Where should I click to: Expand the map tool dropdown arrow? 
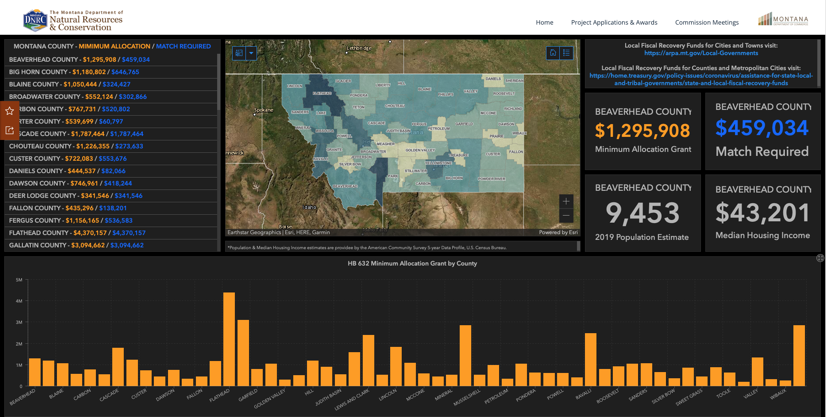[x=251, y=53]
